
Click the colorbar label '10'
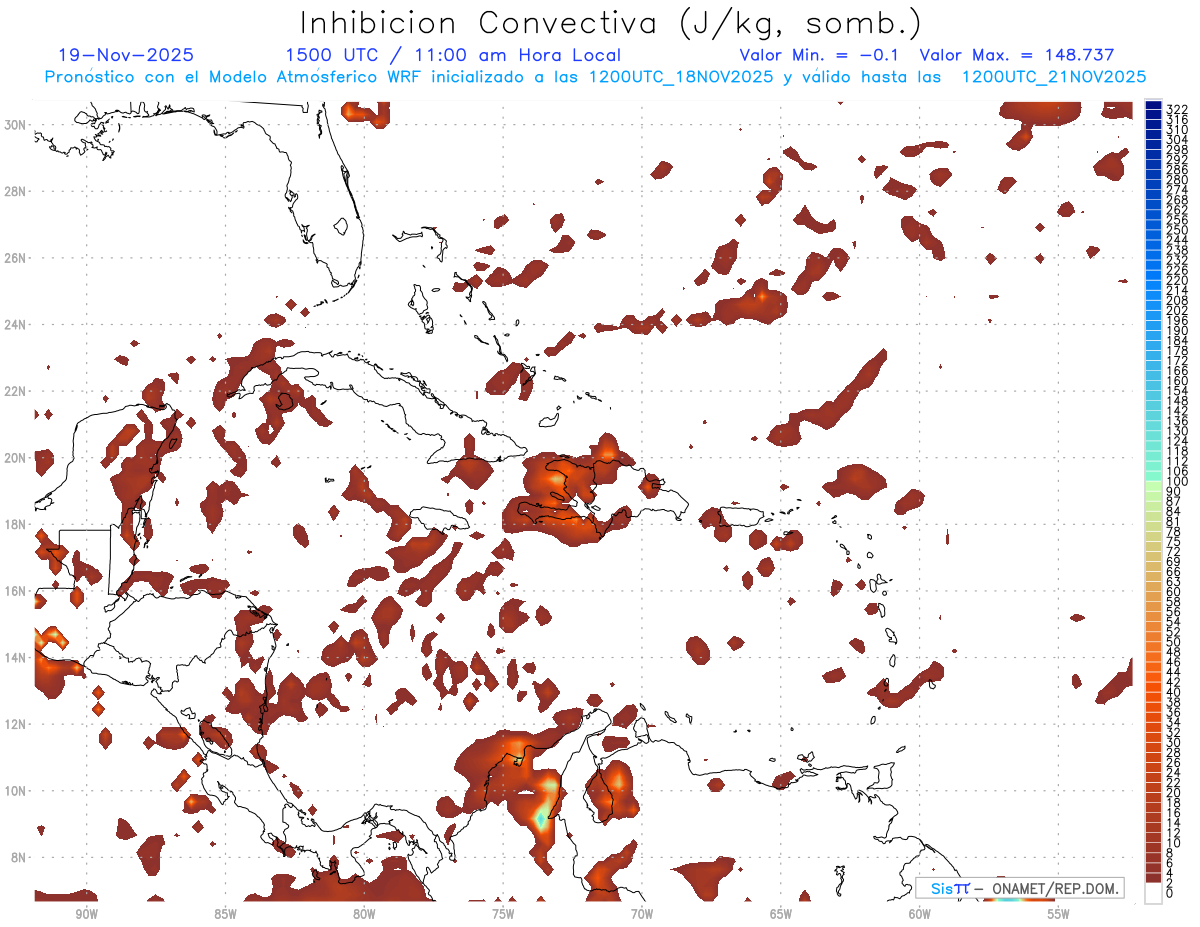click(x=1173, y=843)
